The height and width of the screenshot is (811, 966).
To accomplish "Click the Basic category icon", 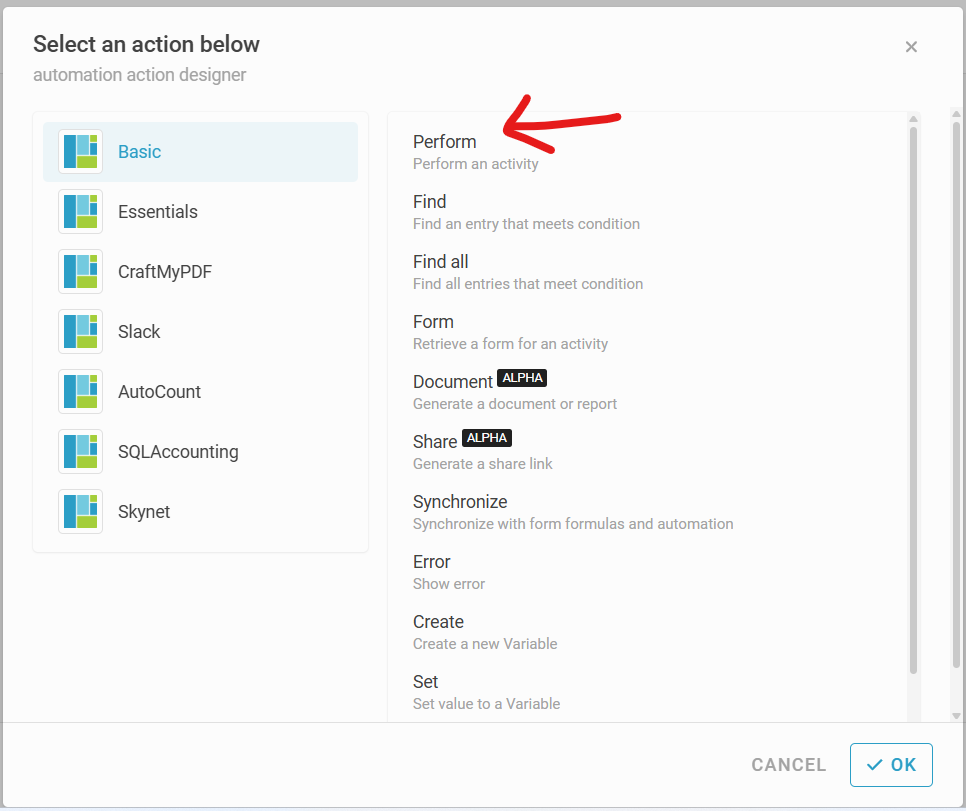I will 80,152.
